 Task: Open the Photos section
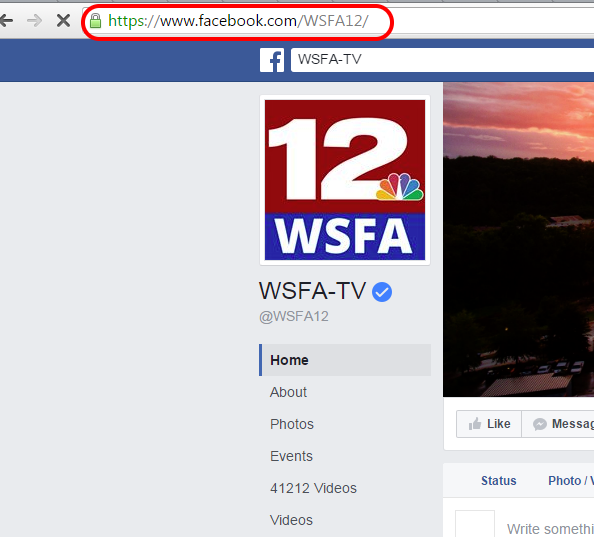pos(292,424)
